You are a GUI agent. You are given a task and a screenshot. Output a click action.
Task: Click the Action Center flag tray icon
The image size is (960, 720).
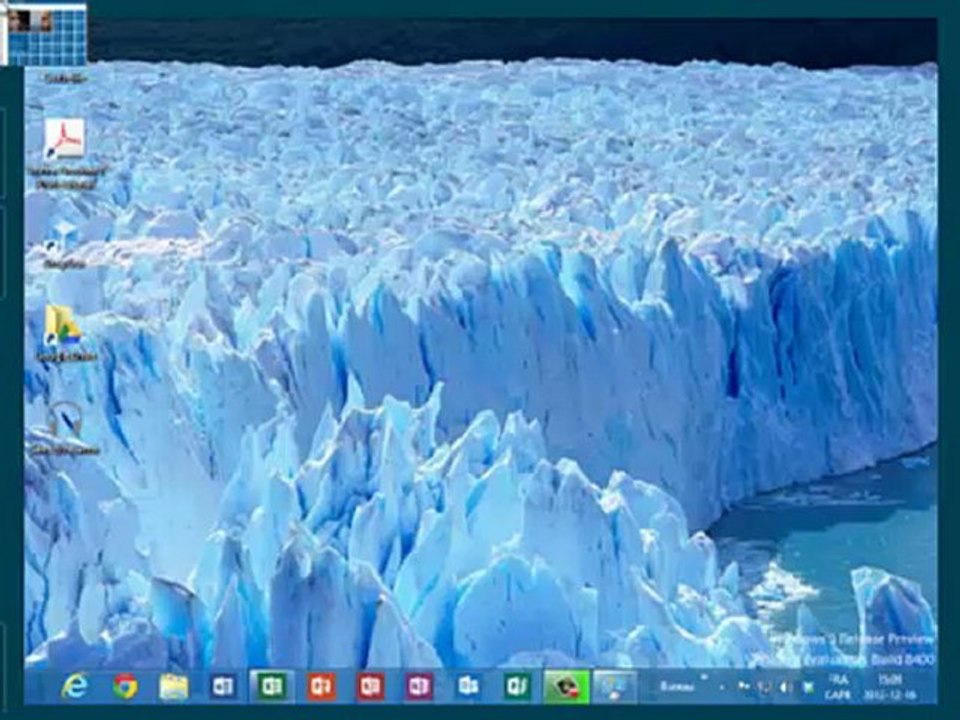coord(744,687)
